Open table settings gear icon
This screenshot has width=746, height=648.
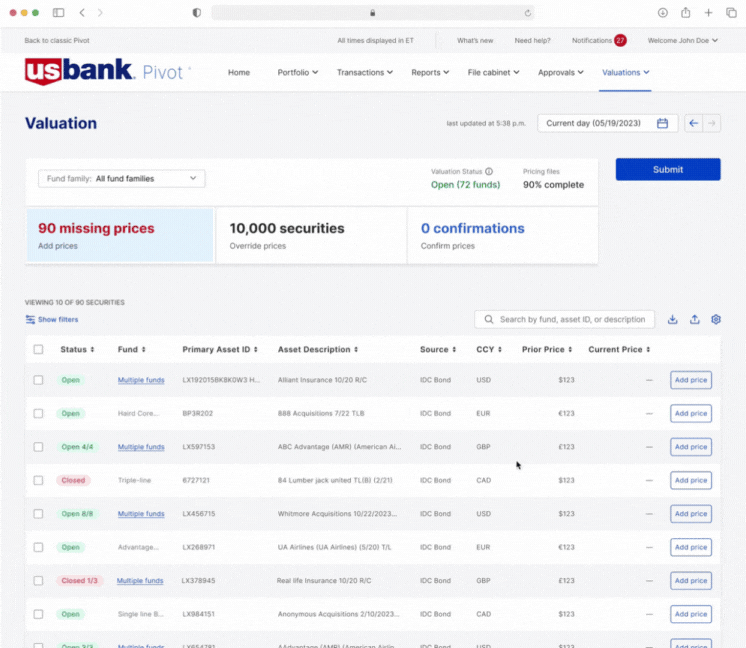[x=716, y=319]
